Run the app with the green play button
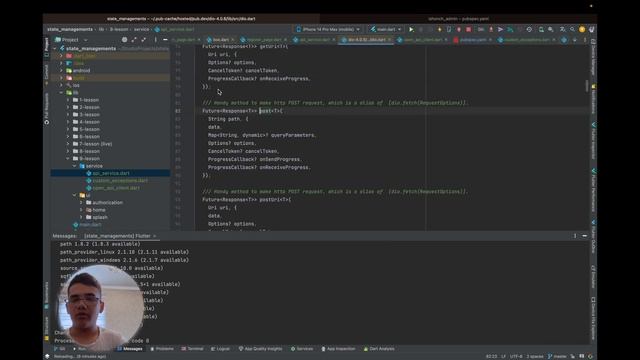The height and width of the screenshot is (360, 640). point(411,29)
